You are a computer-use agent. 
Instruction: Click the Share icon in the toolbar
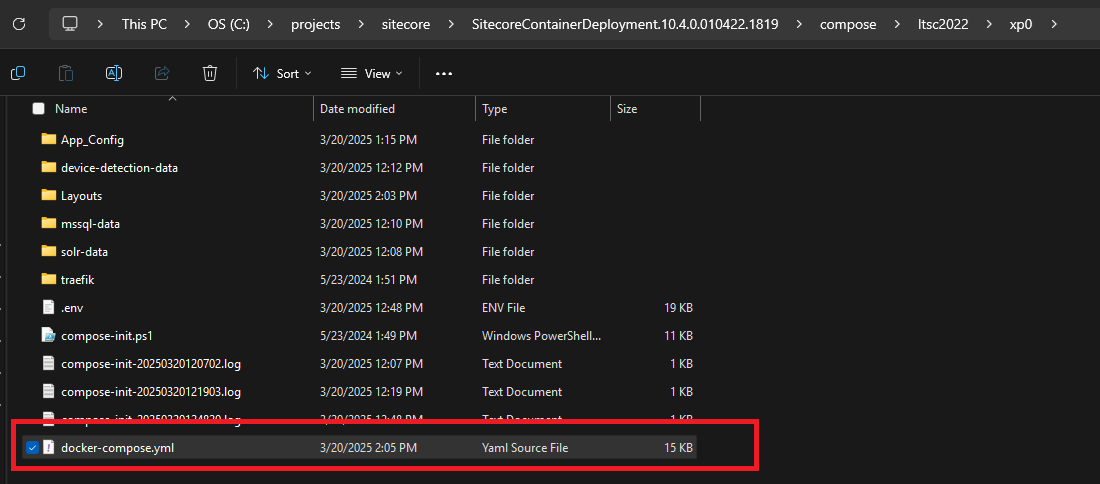[162, 73]
